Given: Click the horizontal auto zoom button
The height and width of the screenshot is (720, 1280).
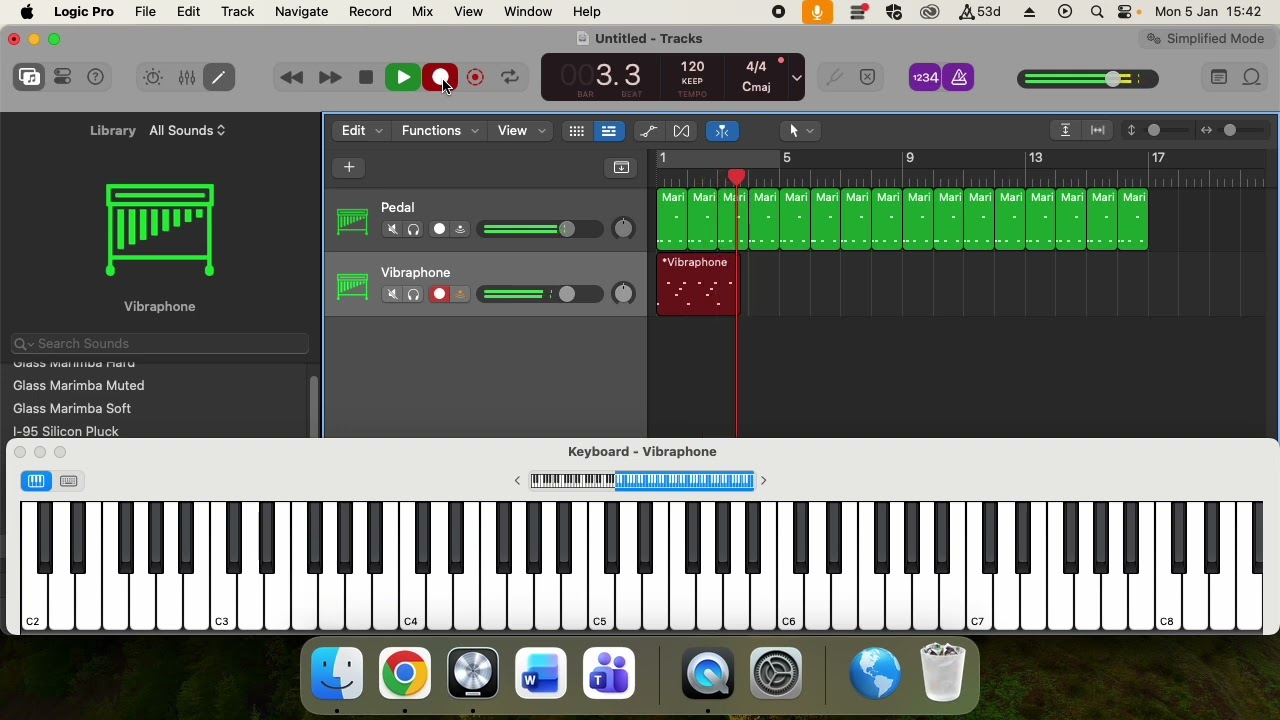Looking at the screenshot, I should click(x=1098, y=131).
